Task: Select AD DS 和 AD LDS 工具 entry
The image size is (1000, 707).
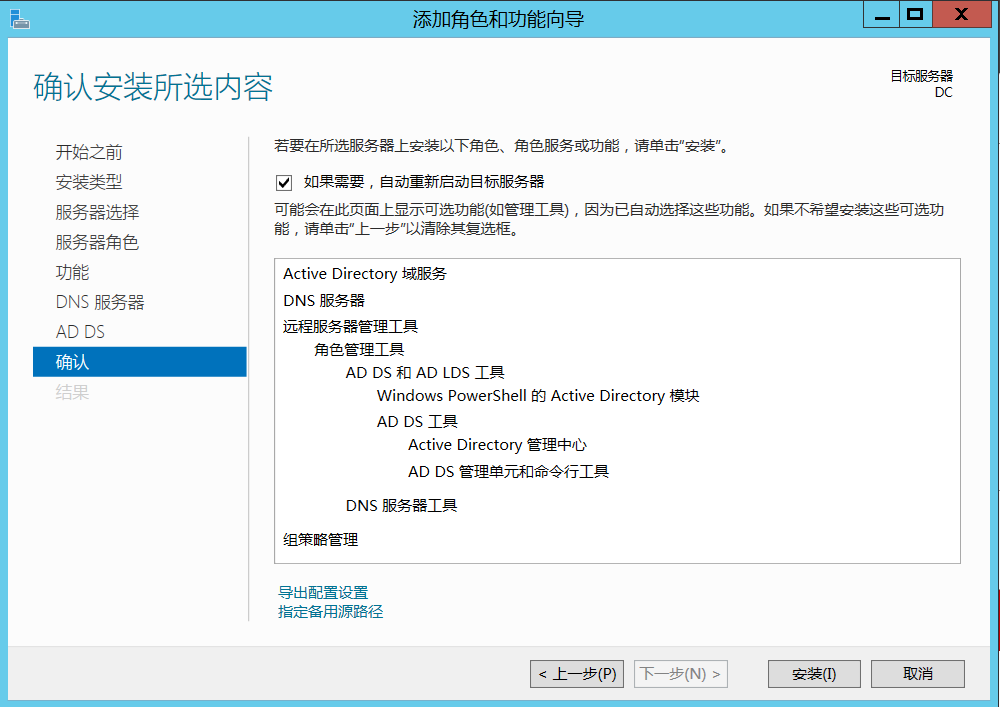Action: pyautogui.click(x=425, y=372)
